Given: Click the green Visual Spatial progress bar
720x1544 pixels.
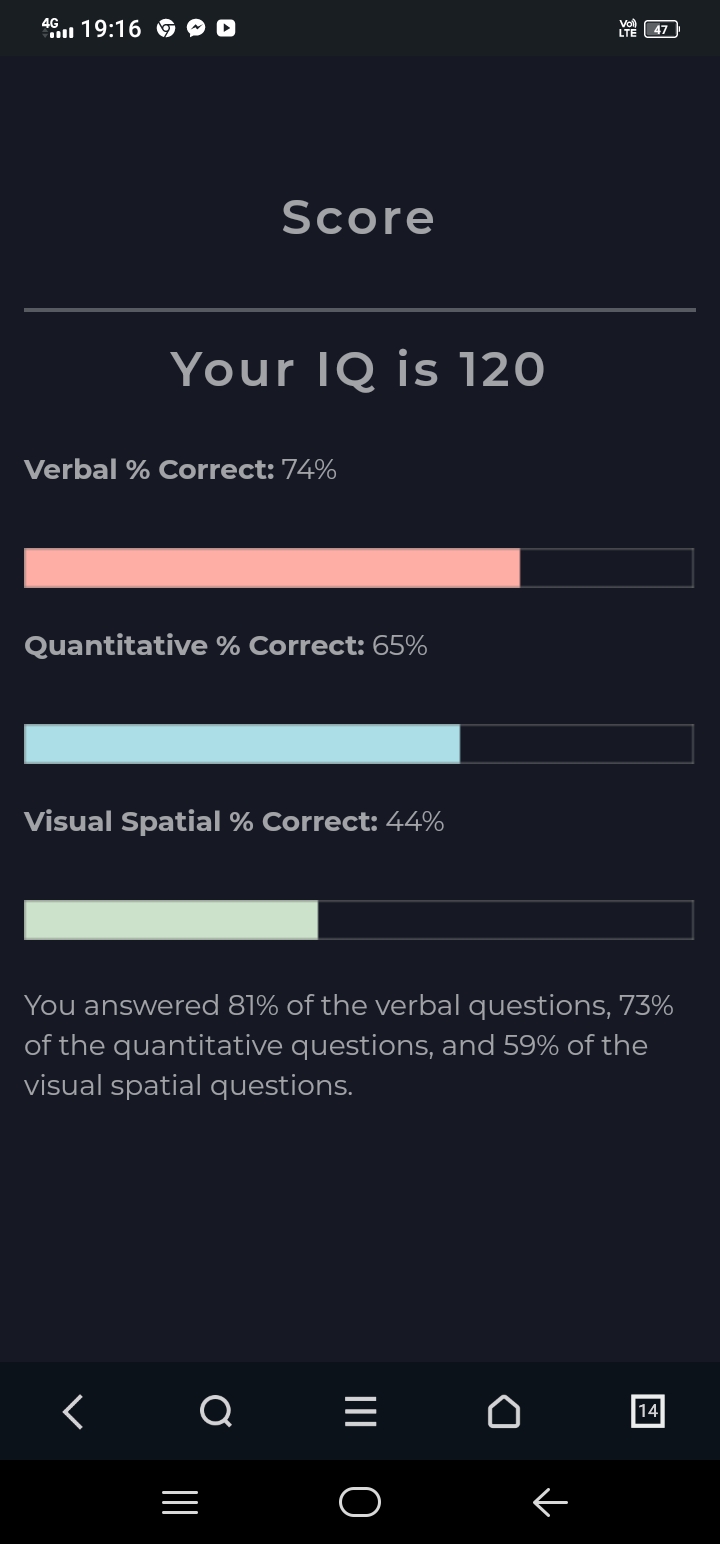Looking at the screenshot, I should (171, 920).
